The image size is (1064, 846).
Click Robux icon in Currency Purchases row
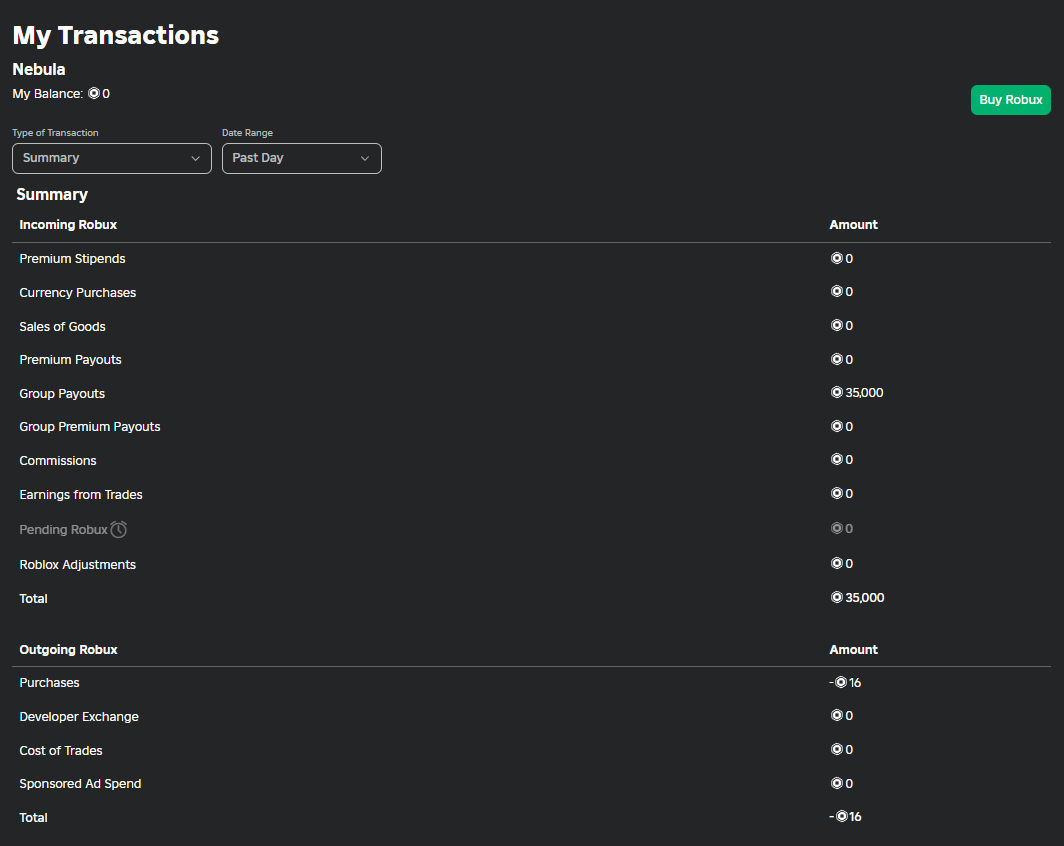click(x=837, y=291)
